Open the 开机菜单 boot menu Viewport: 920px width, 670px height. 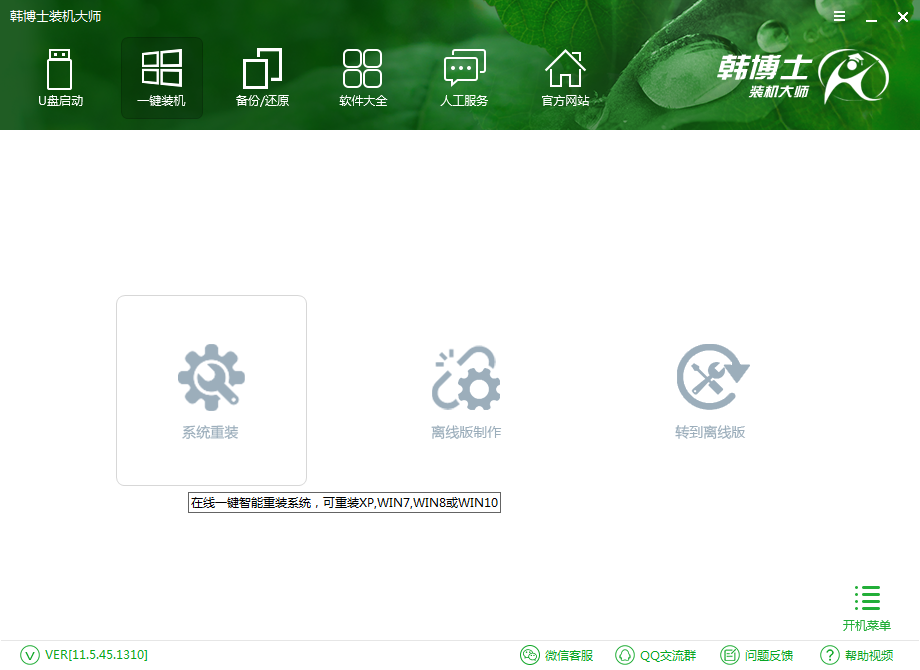pos(866,604)
